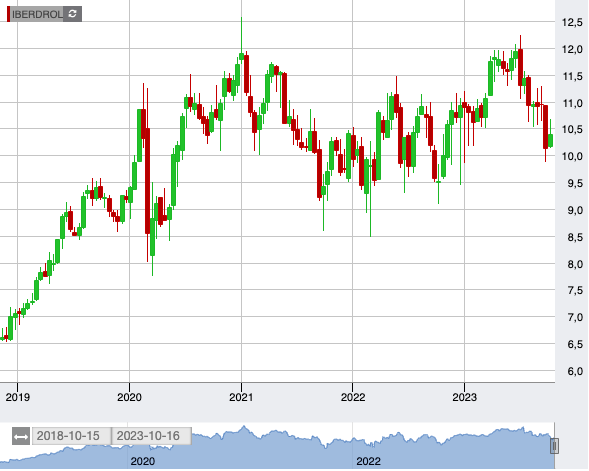Image resolution: width=589 pixels, height=471 pixels.
Task: Click the 2020 x-axis year label on main chart
Action: click(x=129, y=397)
